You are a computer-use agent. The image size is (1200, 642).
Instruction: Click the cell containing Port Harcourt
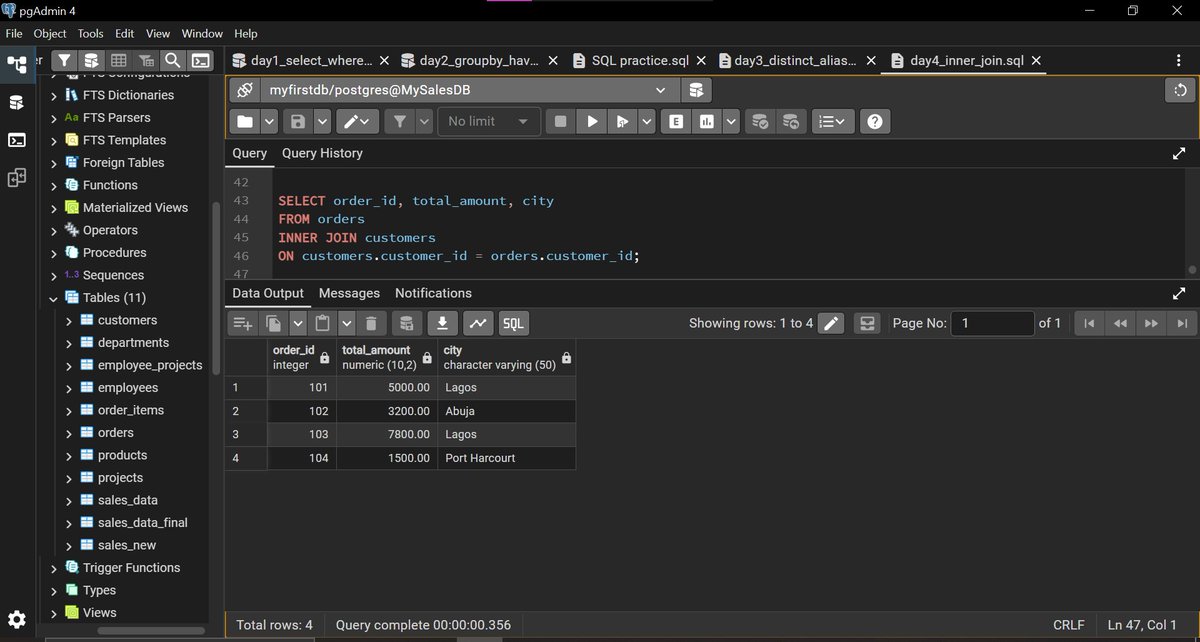click(506, 458)
